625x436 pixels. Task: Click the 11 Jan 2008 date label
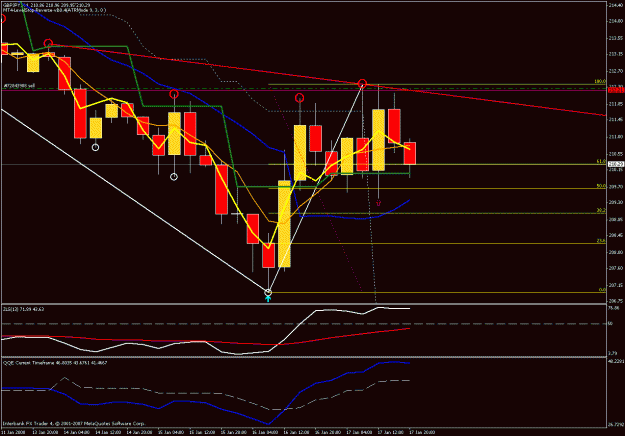12,432
